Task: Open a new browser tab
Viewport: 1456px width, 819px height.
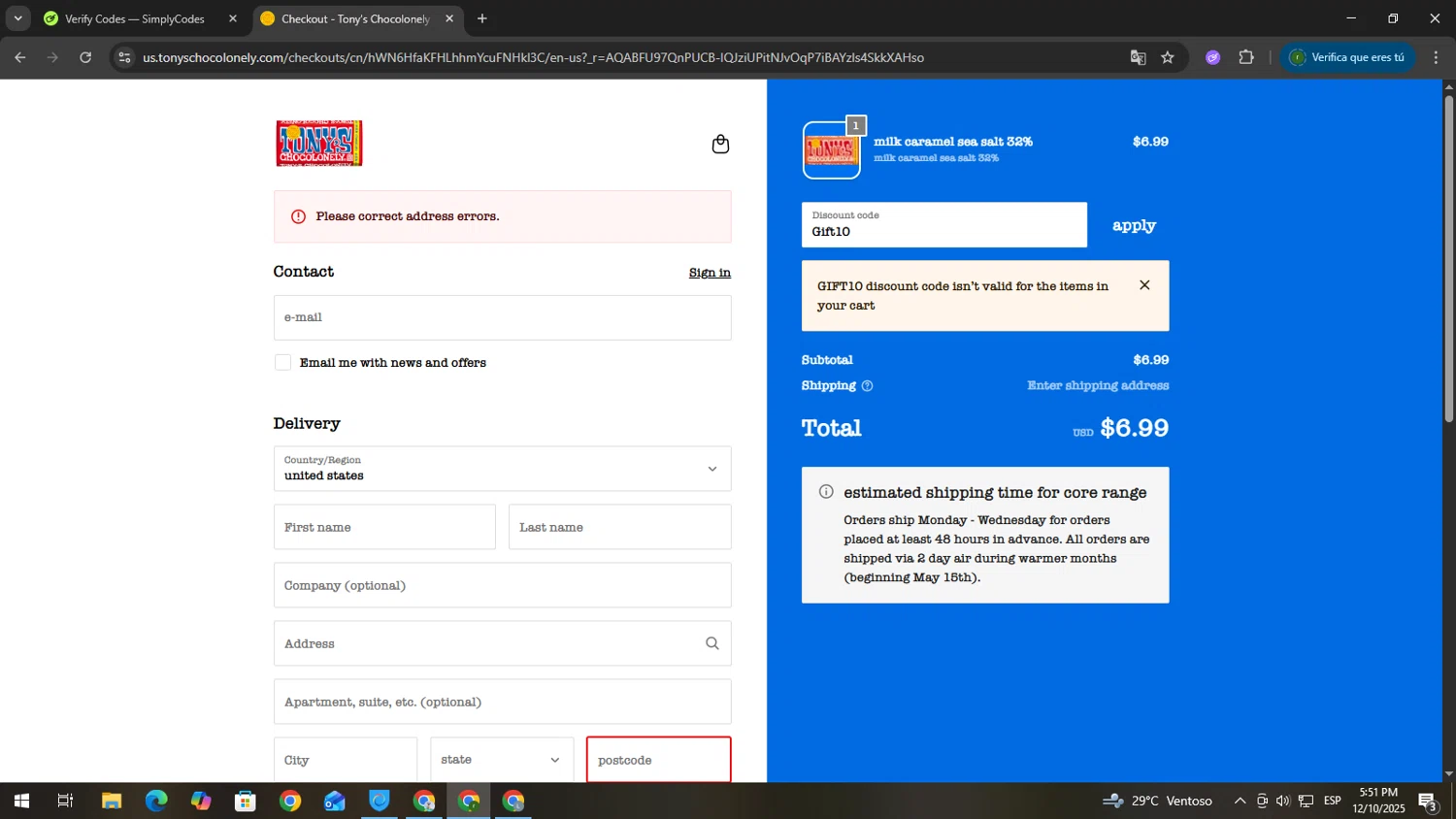Action: coord(481,18)
